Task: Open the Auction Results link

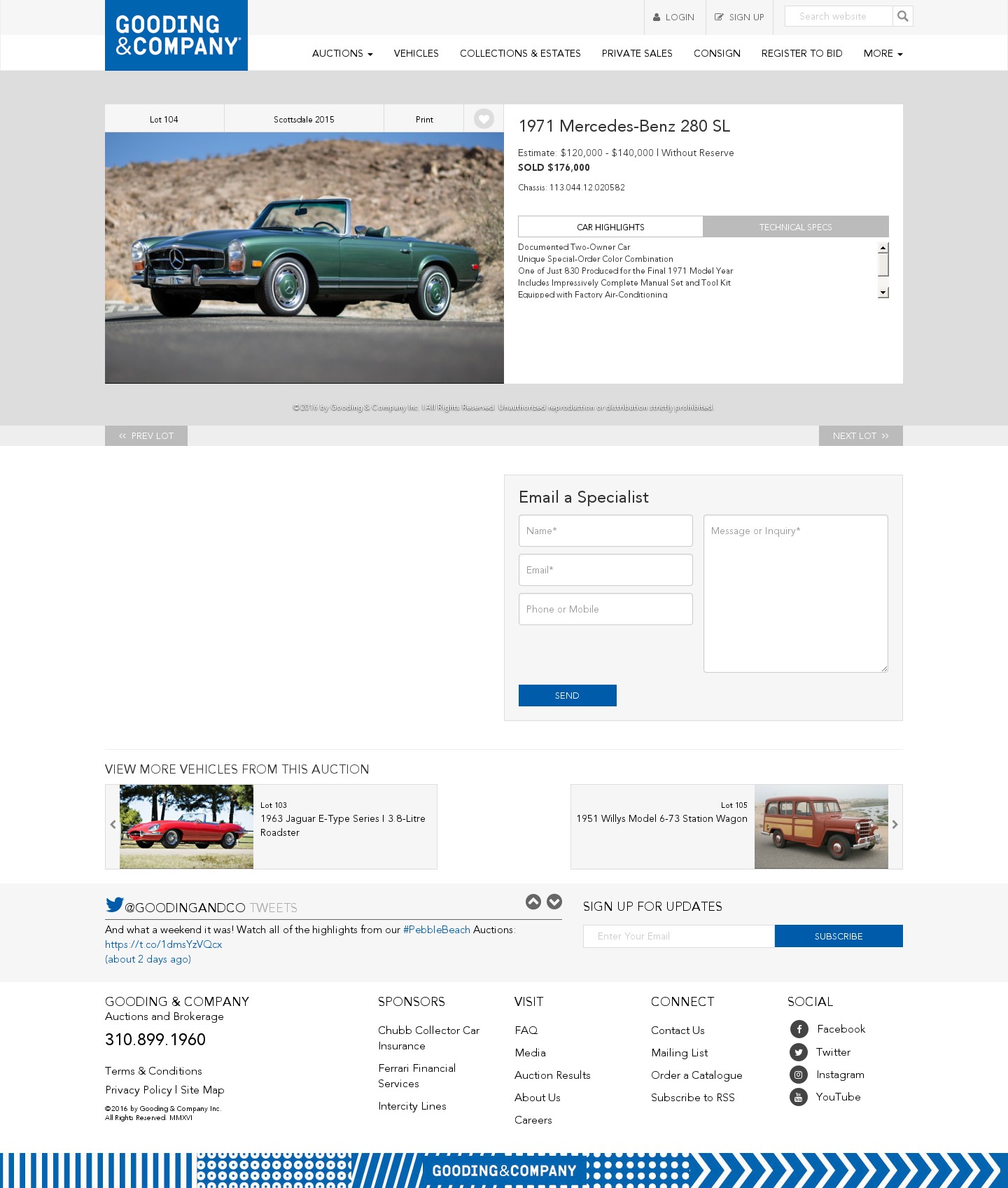Action: (x=552, y=1075)
